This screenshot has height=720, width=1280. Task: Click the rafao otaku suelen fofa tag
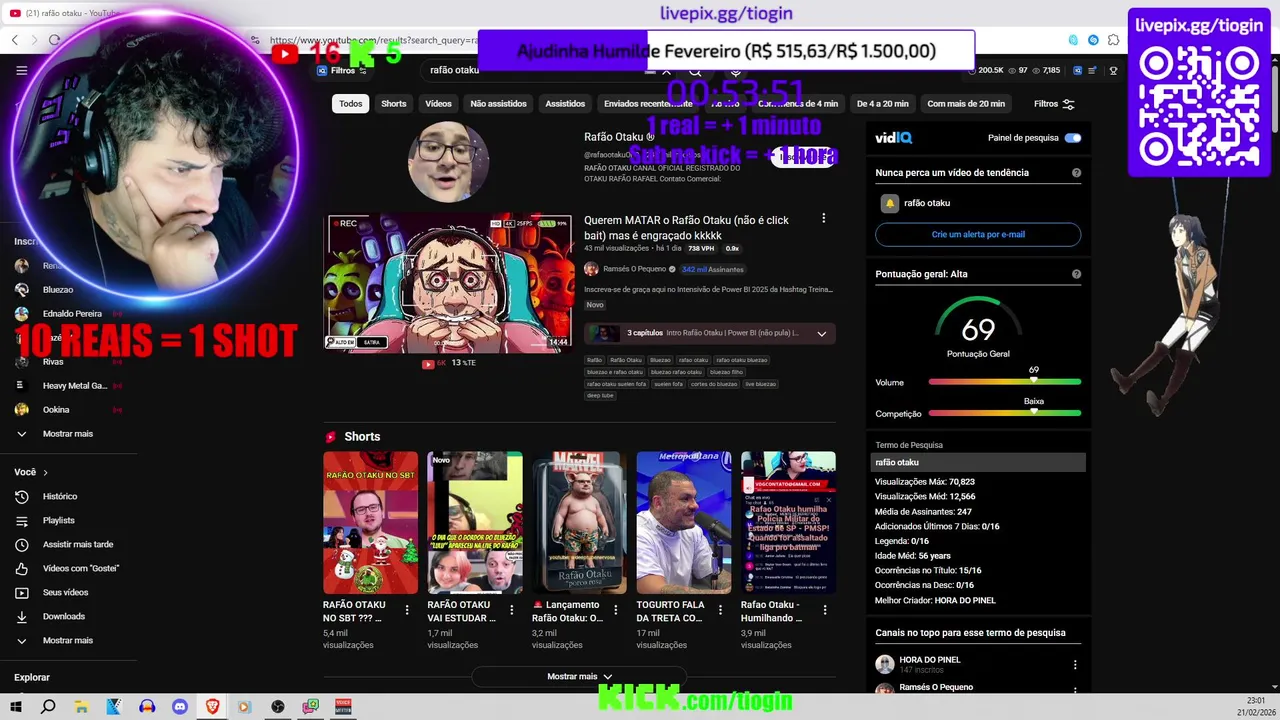(616, 384)
